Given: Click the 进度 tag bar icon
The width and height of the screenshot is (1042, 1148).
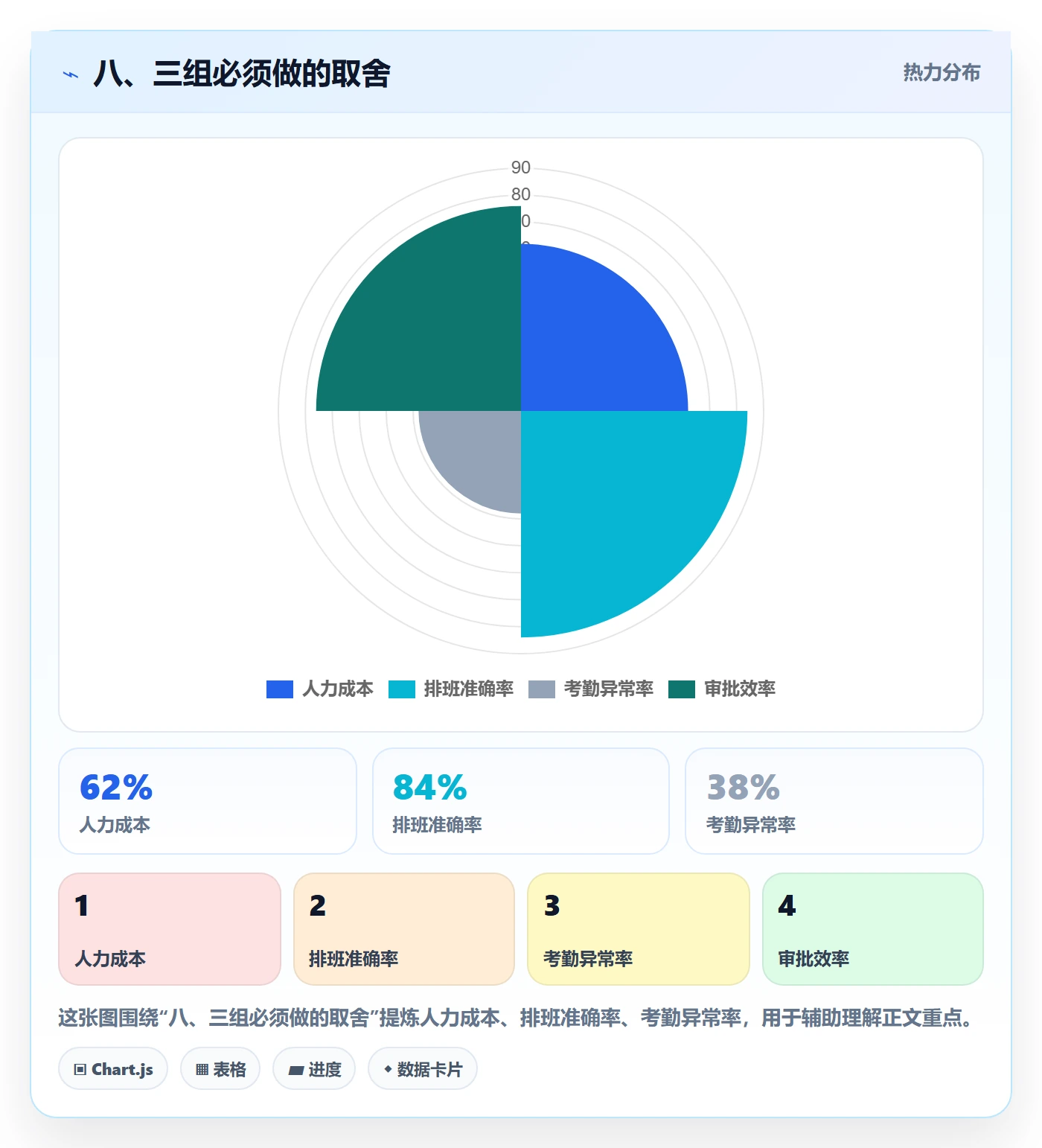Looking at the screenshot, I should click(x=296, y=1071).
